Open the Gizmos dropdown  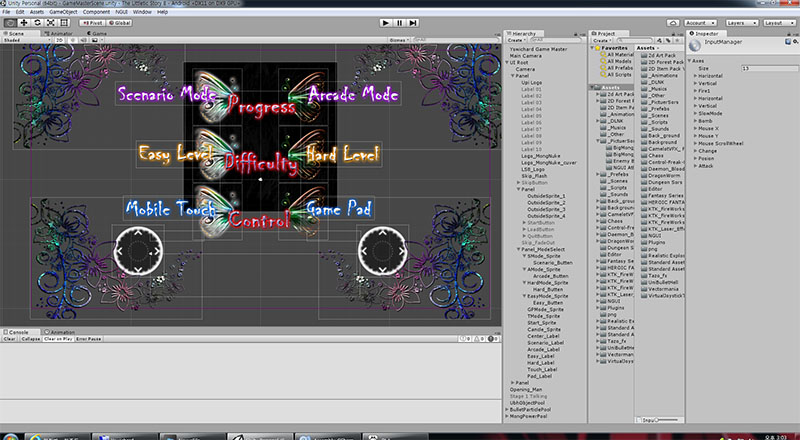(399, 40)
